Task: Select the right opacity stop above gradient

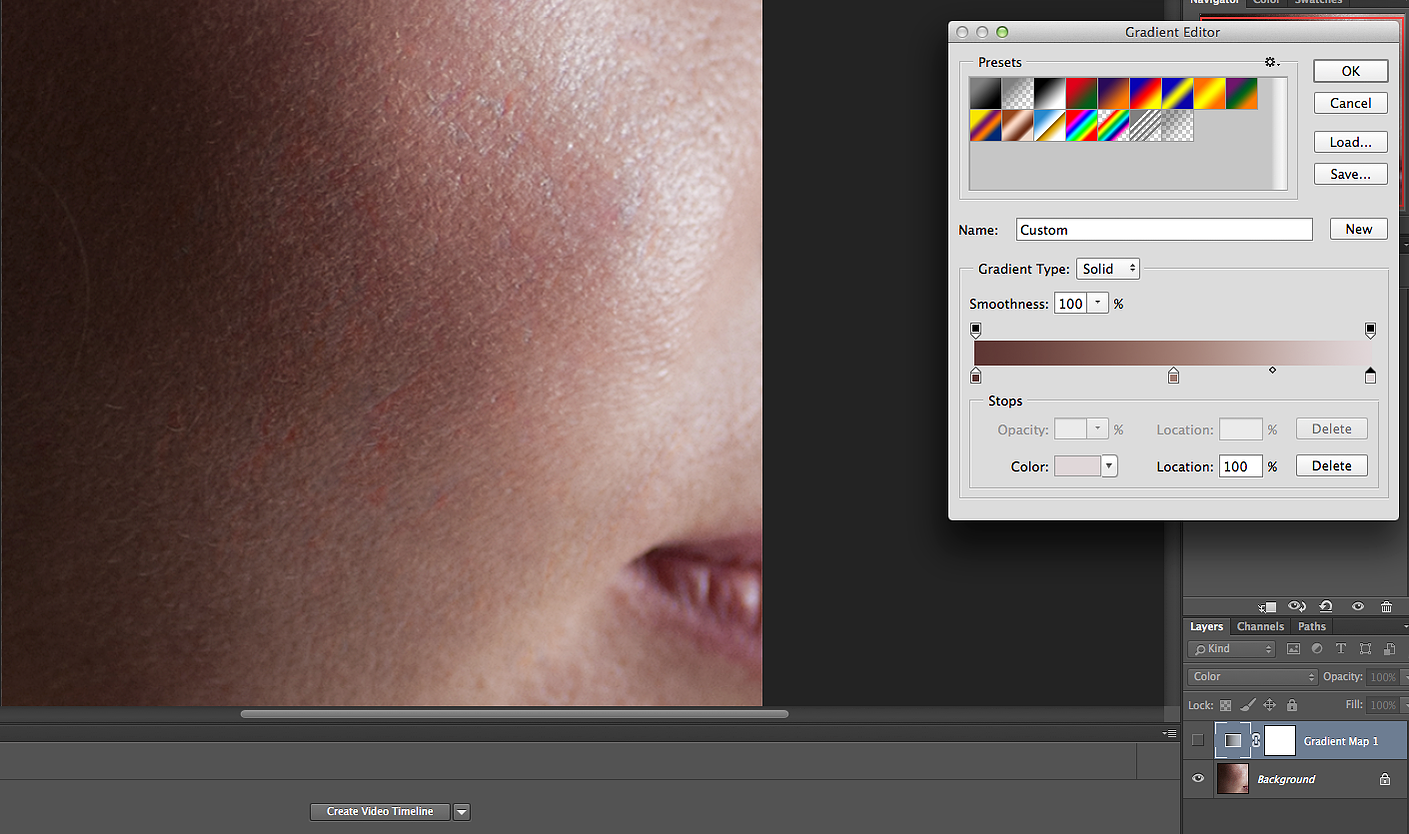Action: pos(1371,330)
